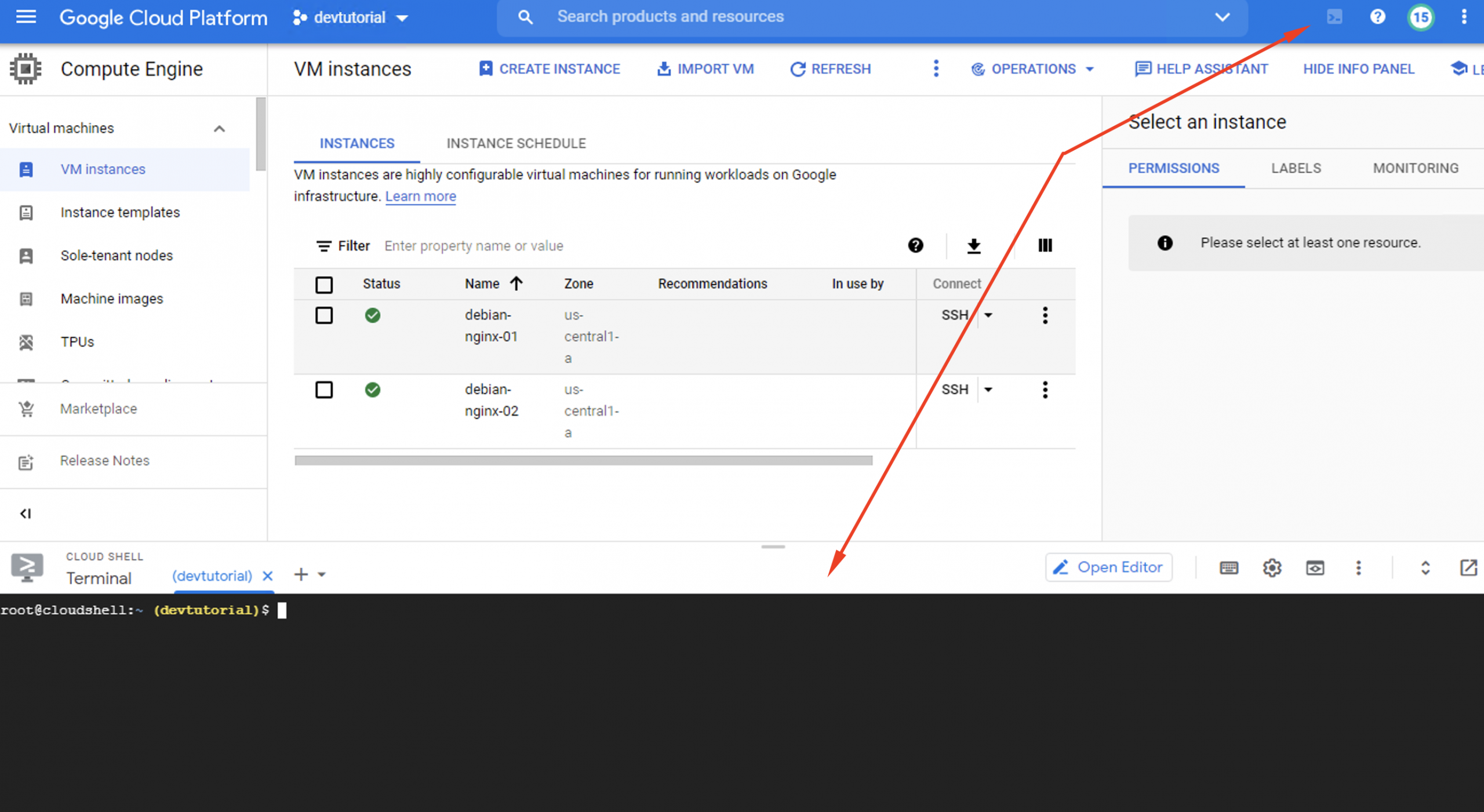Open the Cloud Shell more options menu
1484x812 pixels.
coord(1358,567)
